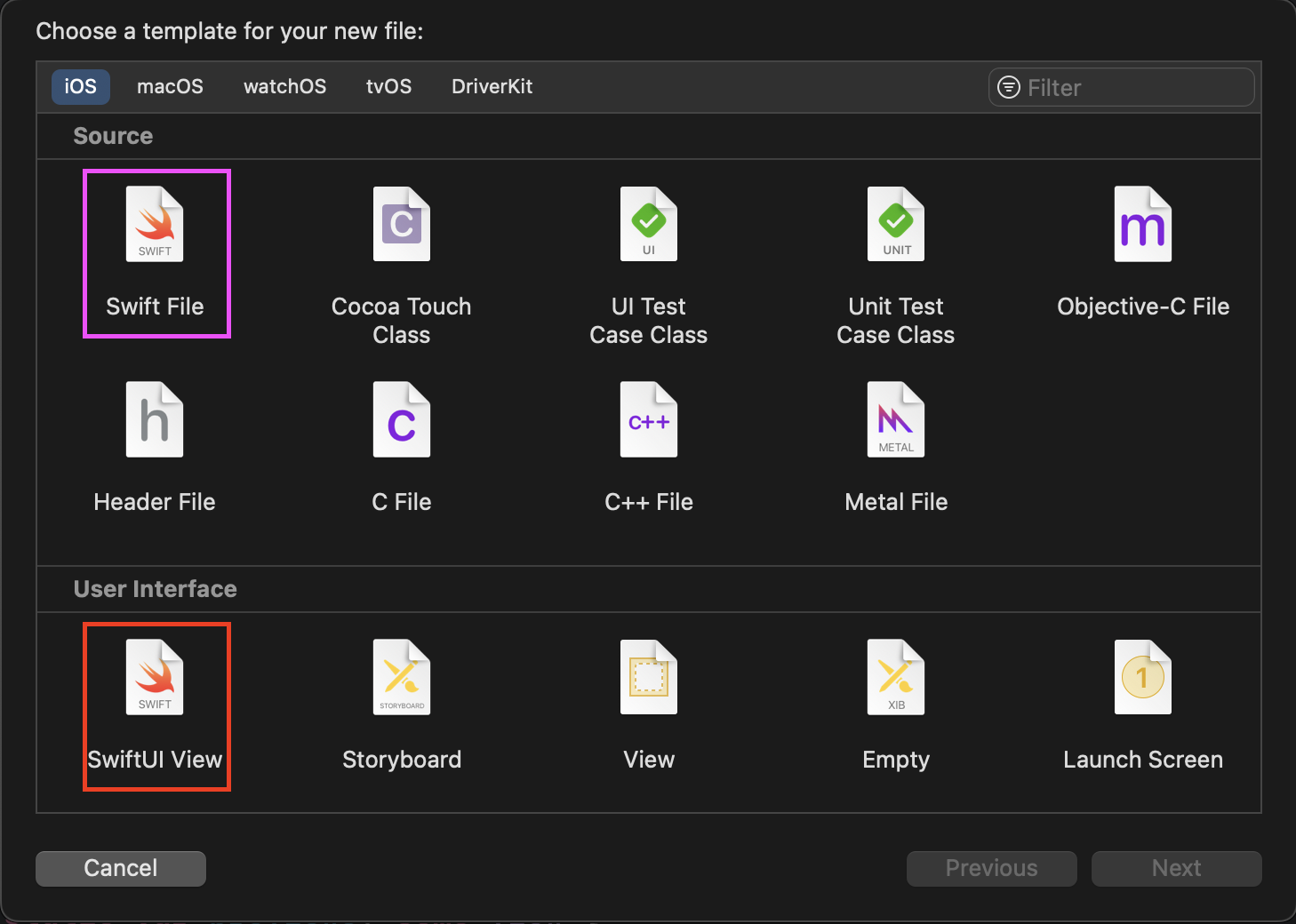
Task: Choose the Storyboard template icon
Action: click(402, 677)
